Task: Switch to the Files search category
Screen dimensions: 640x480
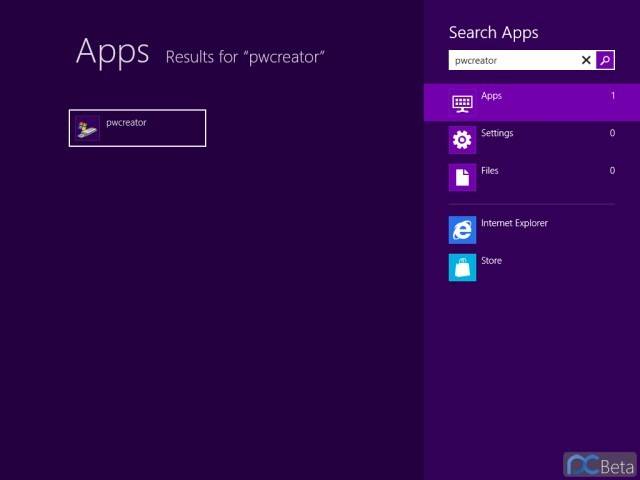Action: point(490,171)
